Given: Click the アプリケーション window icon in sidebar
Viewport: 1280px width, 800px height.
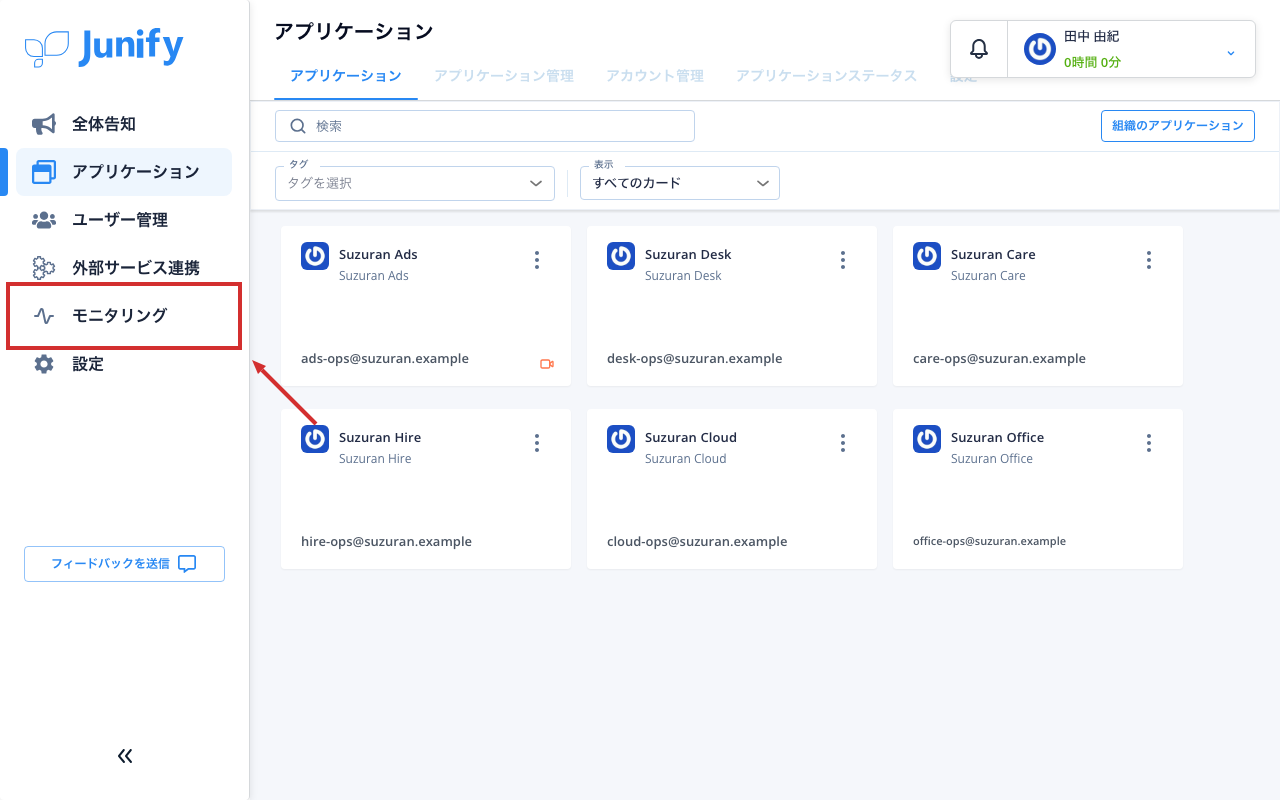Looking at the screenshot, I should coord(44,172).
